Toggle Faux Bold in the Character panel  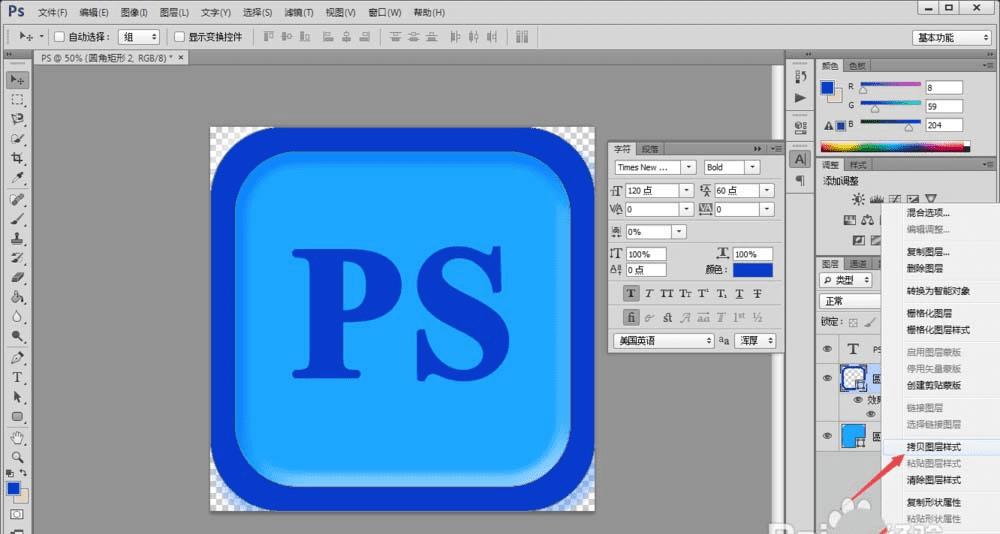click(x=631, y=293)
